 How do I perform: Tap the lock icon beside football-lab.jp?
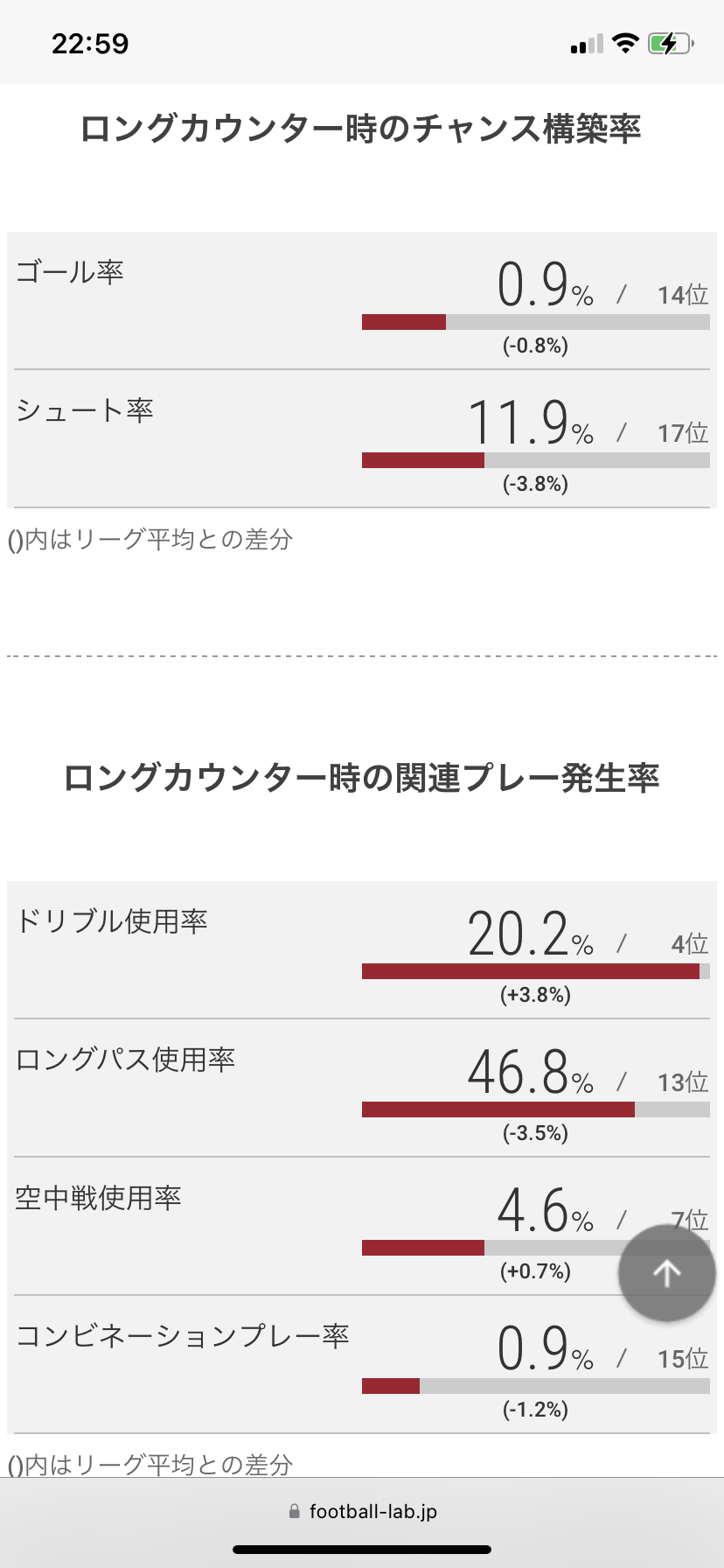coord(294,1511)
